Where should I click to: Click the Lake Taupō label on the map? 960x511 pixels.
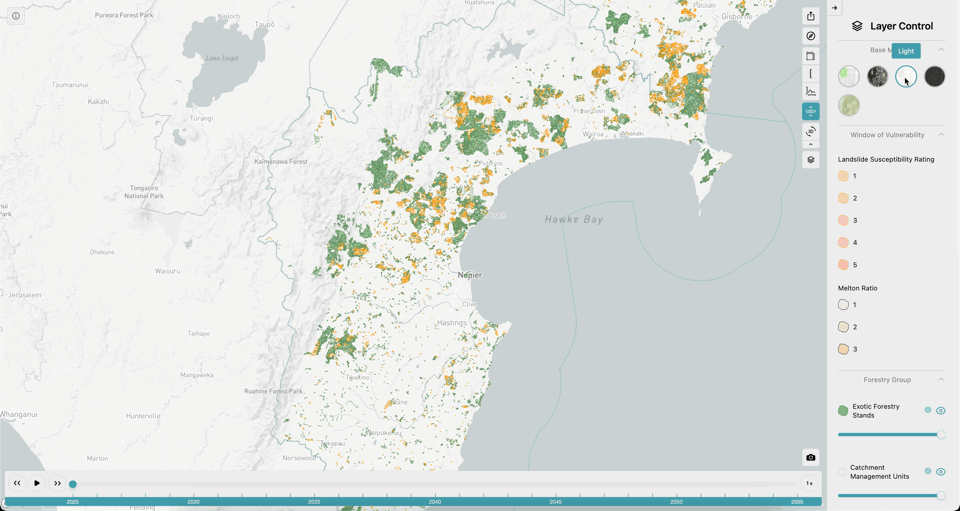point(222,58)
